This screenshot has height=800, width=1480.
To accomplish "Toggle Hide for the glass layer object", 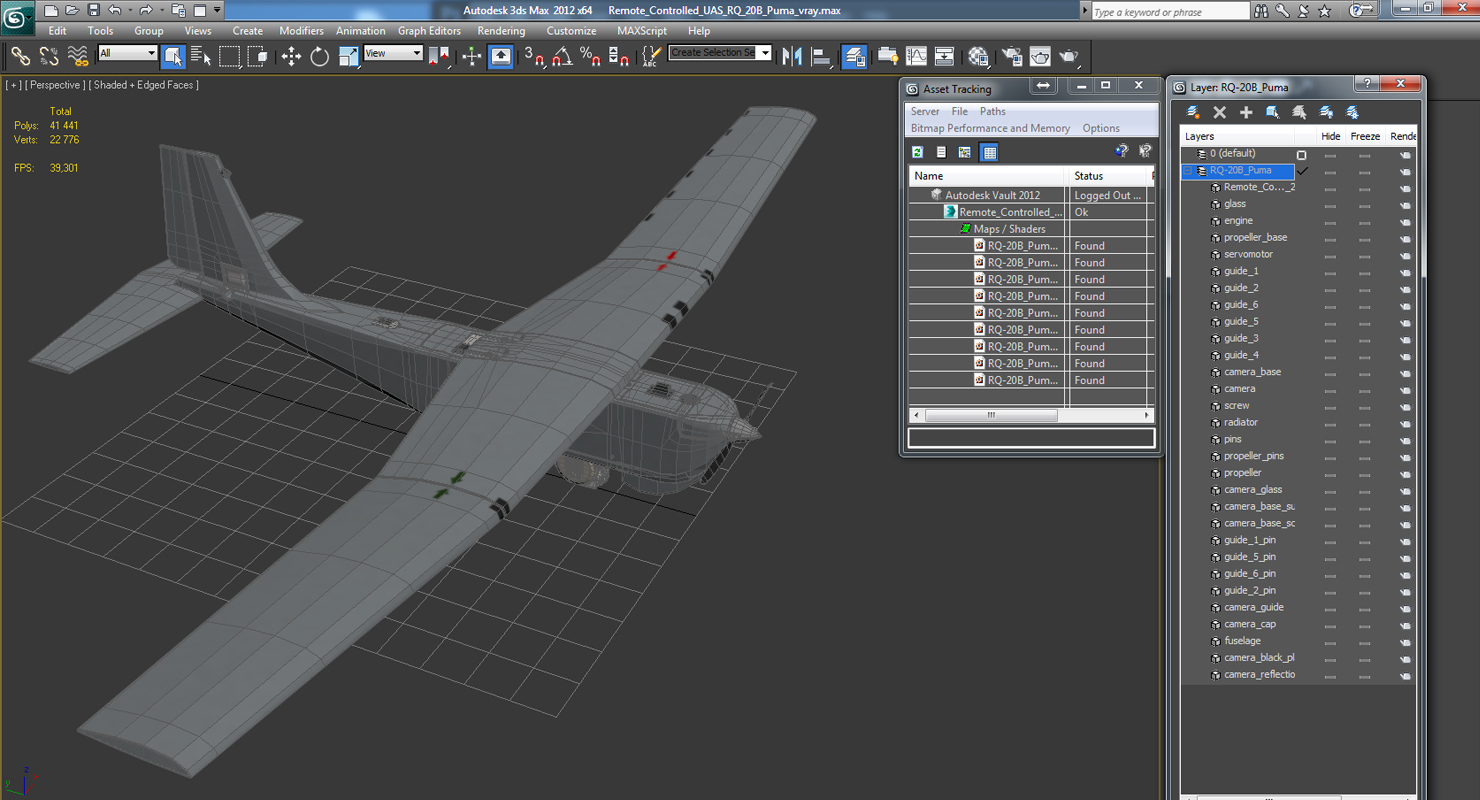I will [1330, 204].
